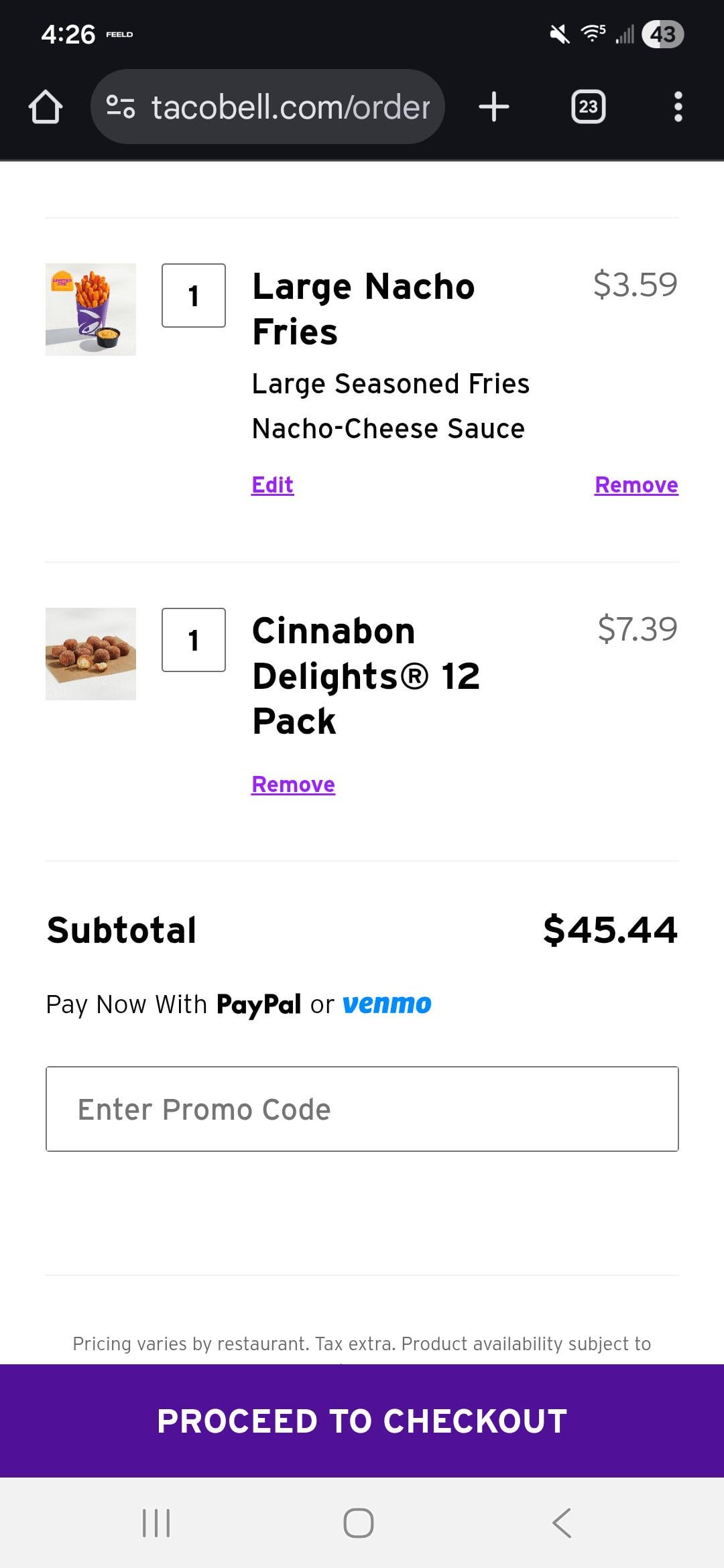Viewport: 724px width, 1568px height.
Task: Edit the Large Nacho Fries item
Action: coord(272,484)
